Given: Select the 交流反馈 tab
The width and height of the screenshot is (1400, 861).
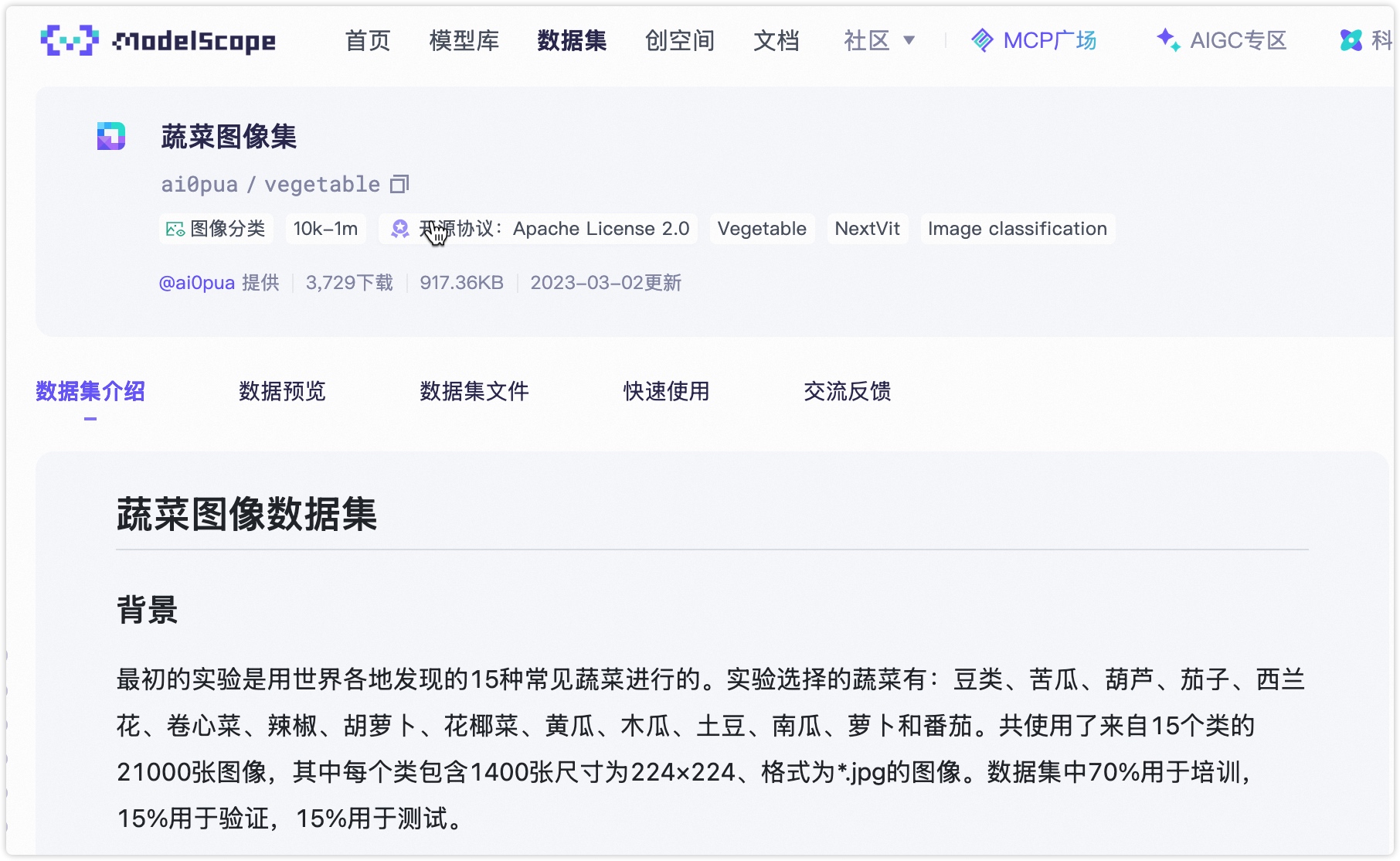Looking at the screenshot, I should click(847, 391).
